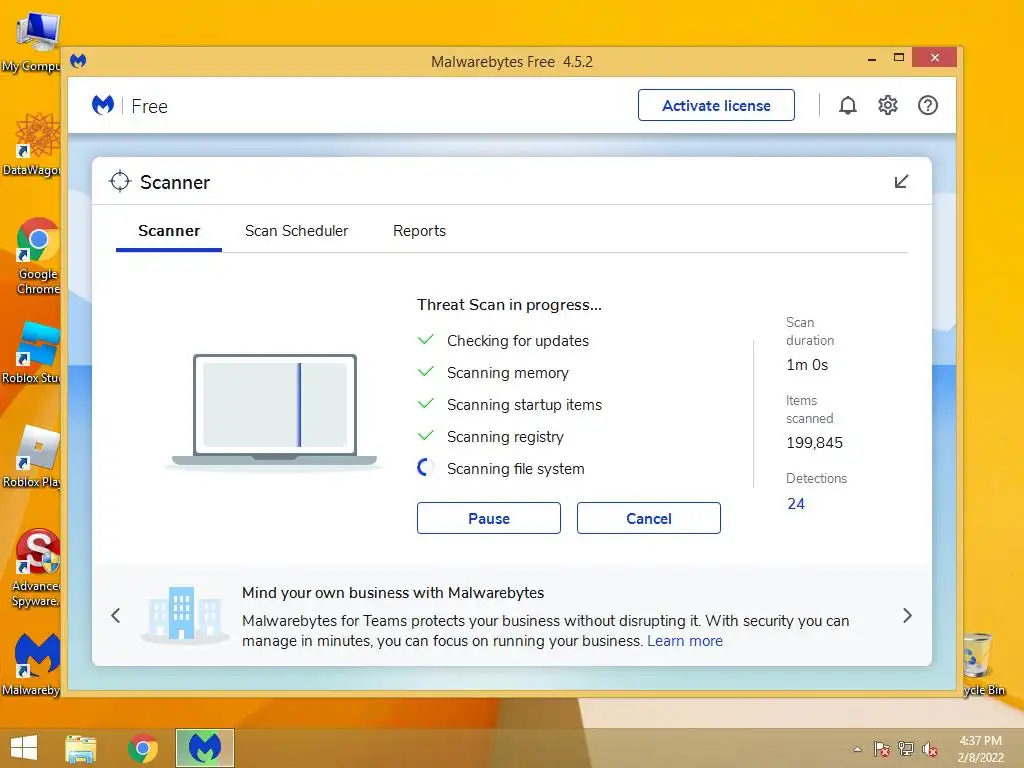Screen dimensions: 1024x768
Task: Click the taskbar clock showing 4:37 PM
Action: click(980, 749)
